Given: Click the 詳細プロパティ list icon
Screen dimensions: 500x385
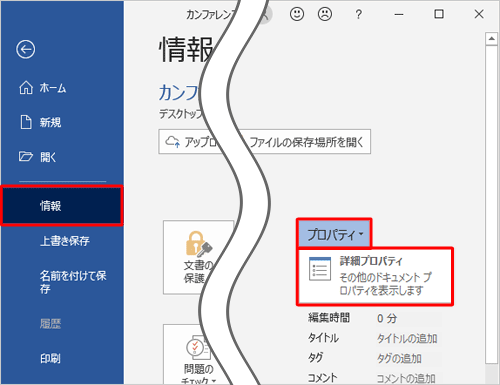Looking at the screenshot, I should click(x=320, y=269).
